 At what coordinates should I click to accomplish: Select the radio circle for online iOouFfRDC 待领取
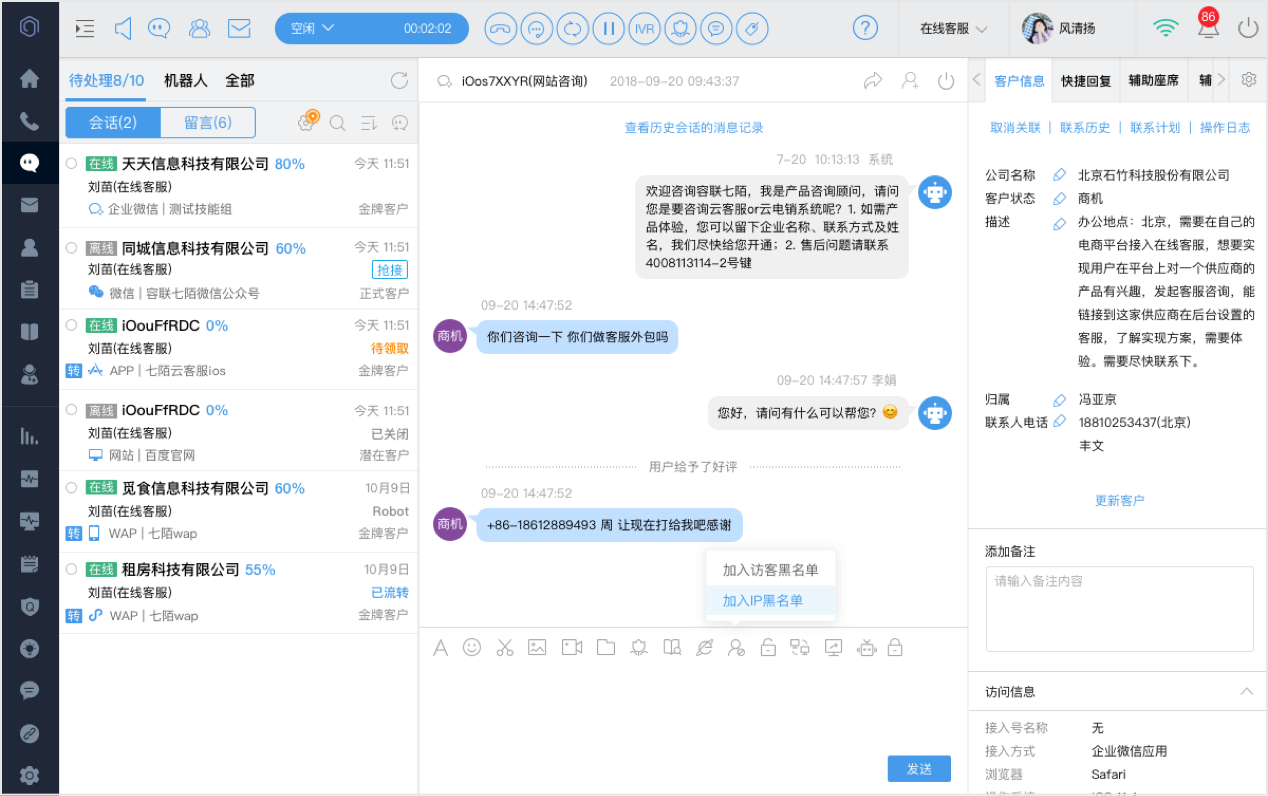point(71,325)
